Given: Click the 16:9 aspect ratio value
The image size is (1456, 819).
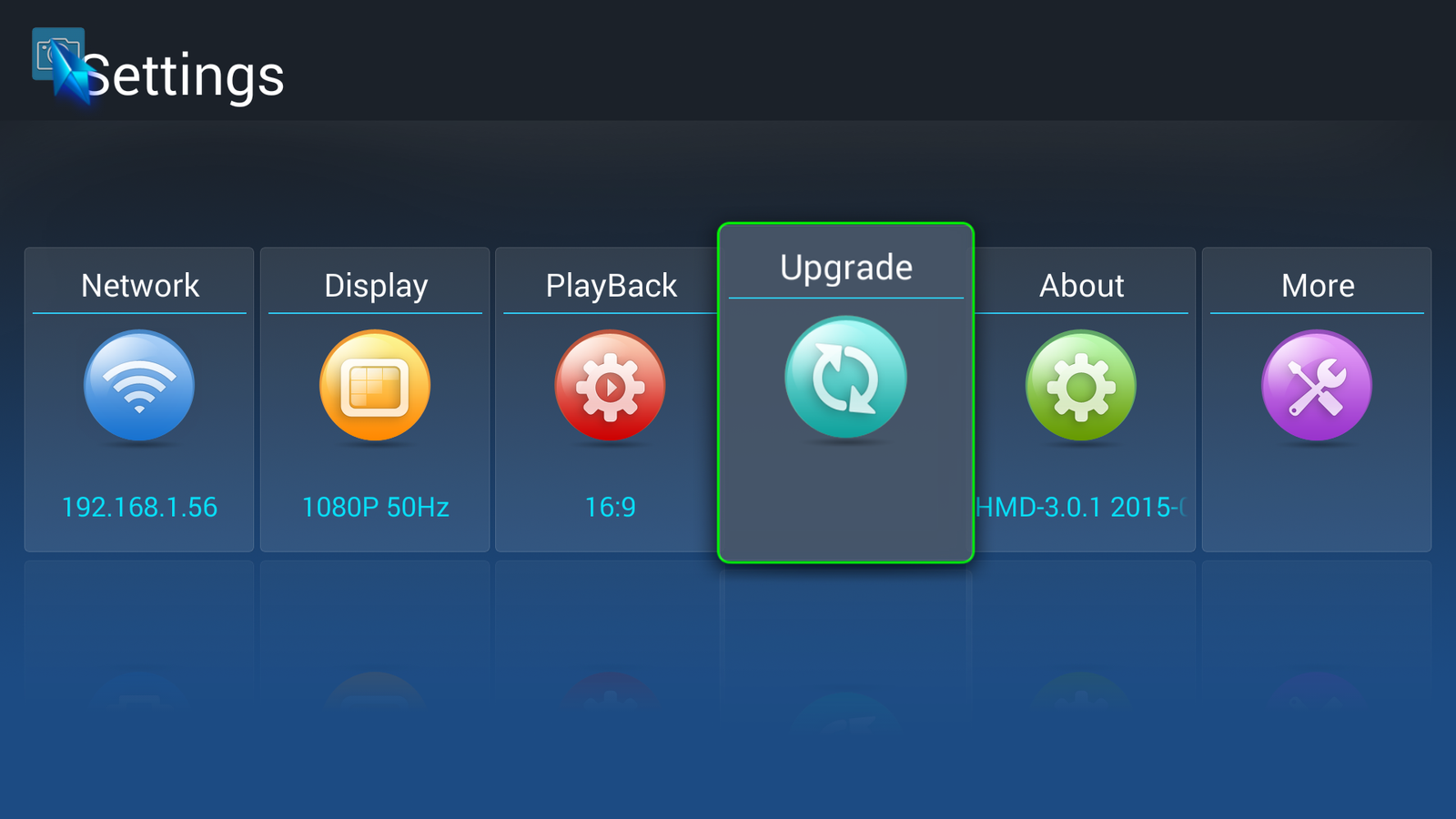Looking at the screenshot, I should [x=610, y=507].
